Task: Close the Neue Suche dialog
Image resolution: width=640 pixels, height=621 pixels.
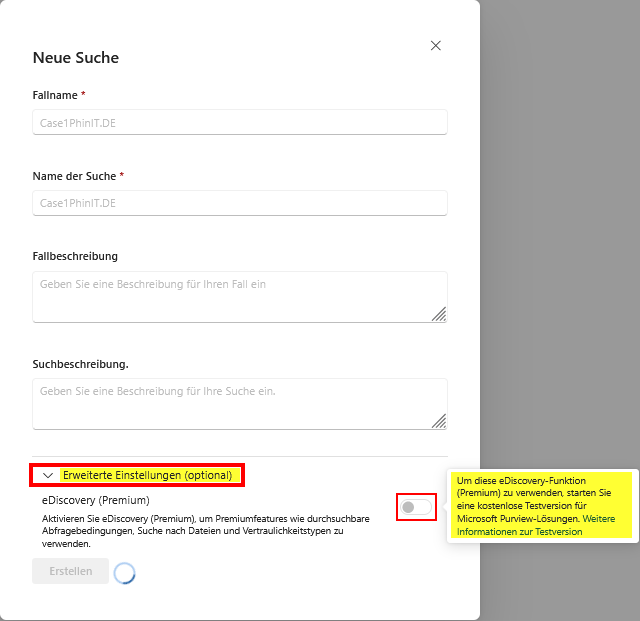Action: (435, 46)
